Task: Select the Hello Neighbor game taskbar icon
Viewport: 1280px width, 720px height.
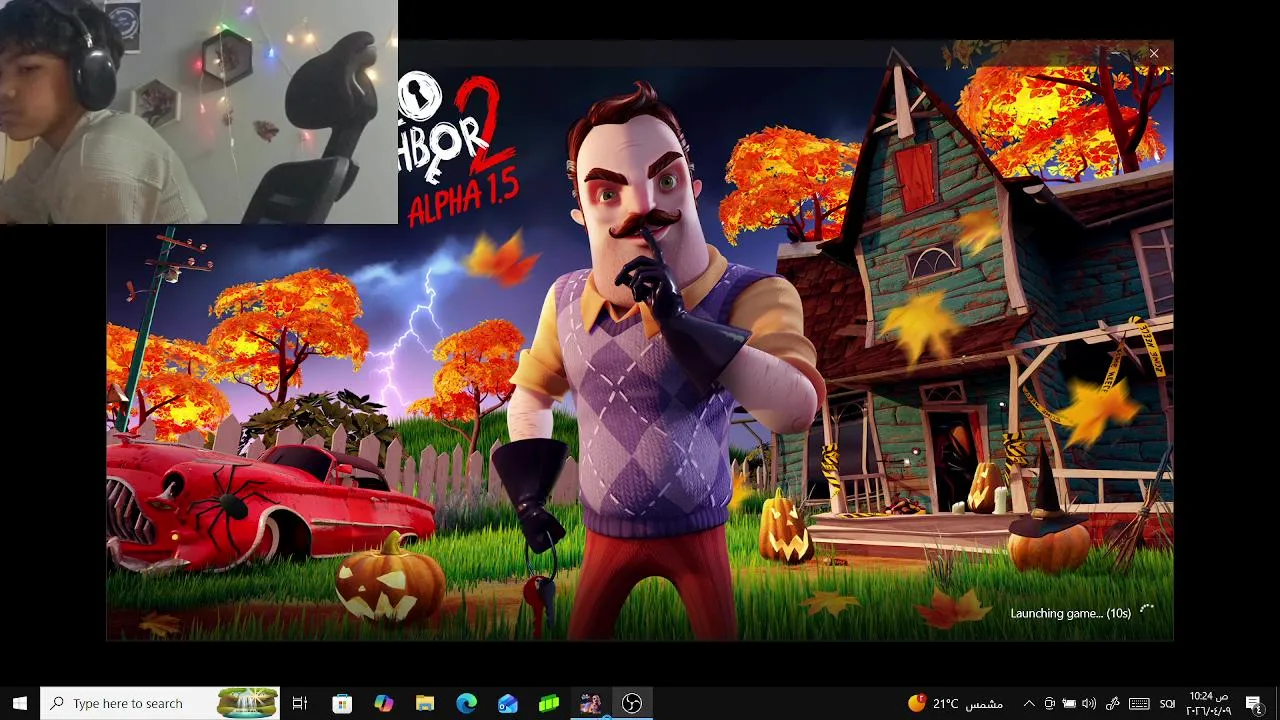Action: [x=590, y=703]
